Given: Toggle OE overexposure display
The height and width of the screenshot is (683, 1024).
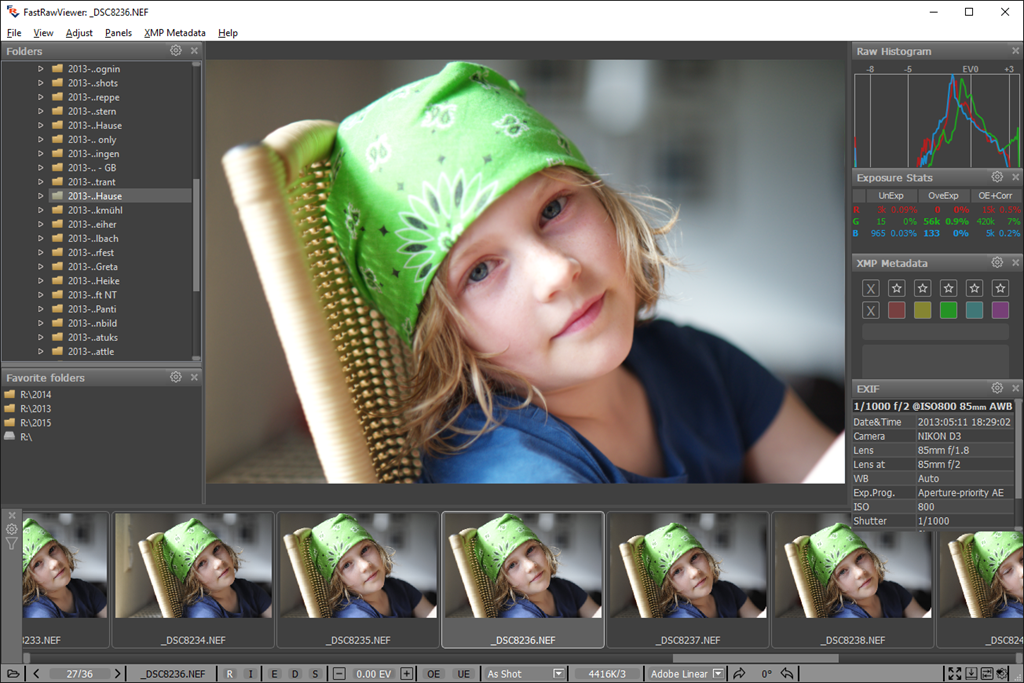Looking at the screenshot, I should click(433, 674).
